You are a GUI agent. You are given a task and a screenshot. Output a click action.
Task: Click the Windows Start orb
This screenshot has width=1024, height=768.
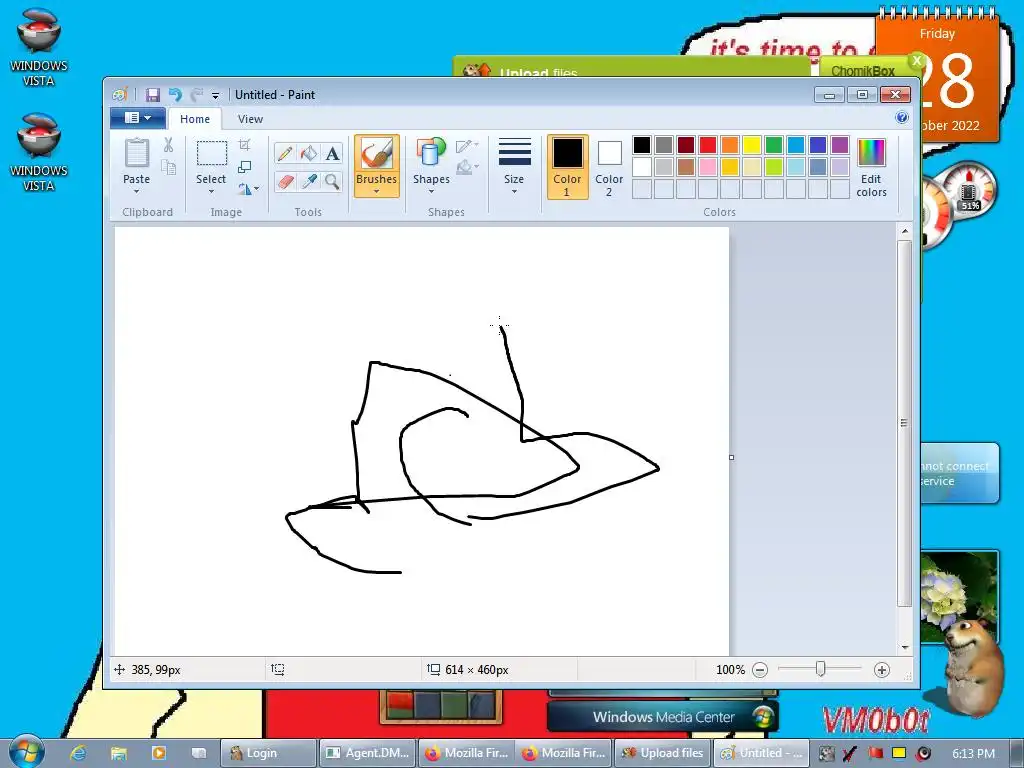click(x=27, y=752)
